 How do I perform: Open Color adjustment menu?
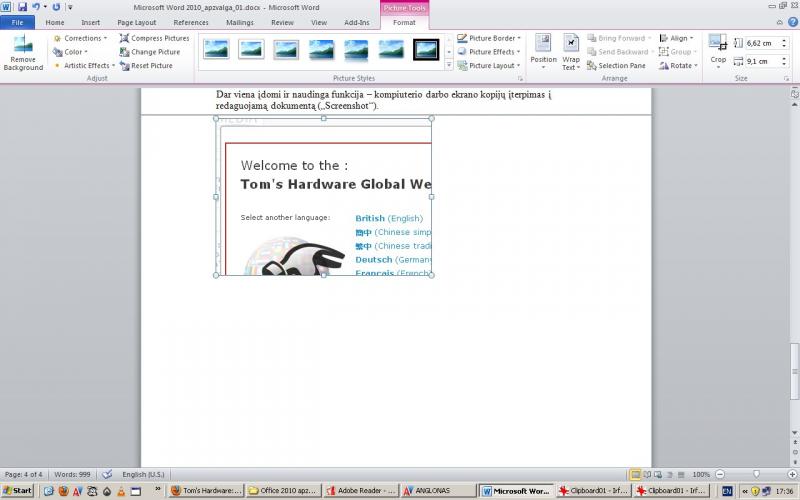(x=70, y=52)
